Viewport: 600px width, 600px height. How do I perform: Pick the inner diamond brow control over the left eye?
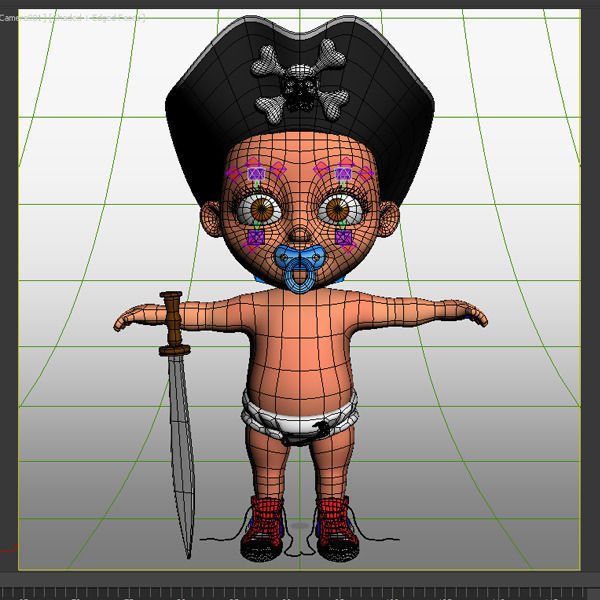279,170
